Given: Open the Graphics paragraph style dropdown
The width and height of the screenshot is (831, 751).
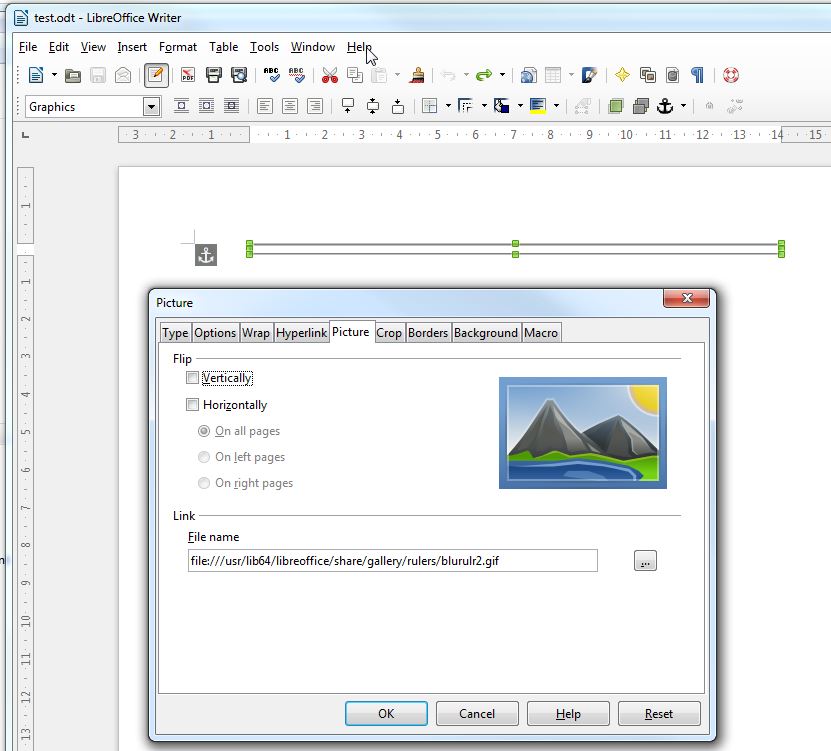Looking at the screenshot, I should 152,107.
